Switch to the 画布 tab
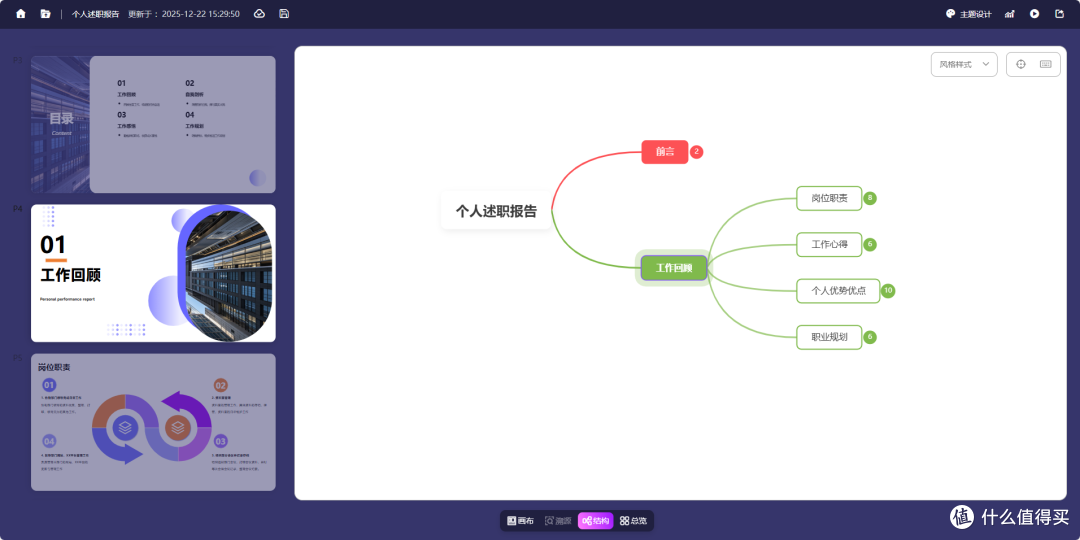Viewport: 1080px width, 540px height. (x=520, y=521)
